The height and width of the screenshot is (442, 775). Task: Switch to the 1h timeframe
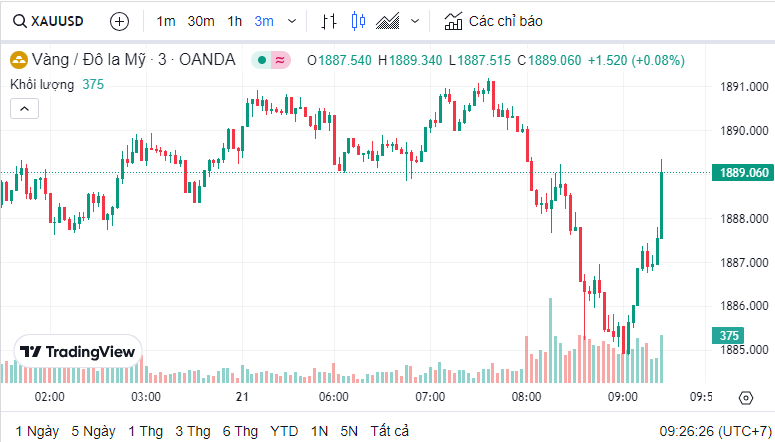tap(234, 21)
